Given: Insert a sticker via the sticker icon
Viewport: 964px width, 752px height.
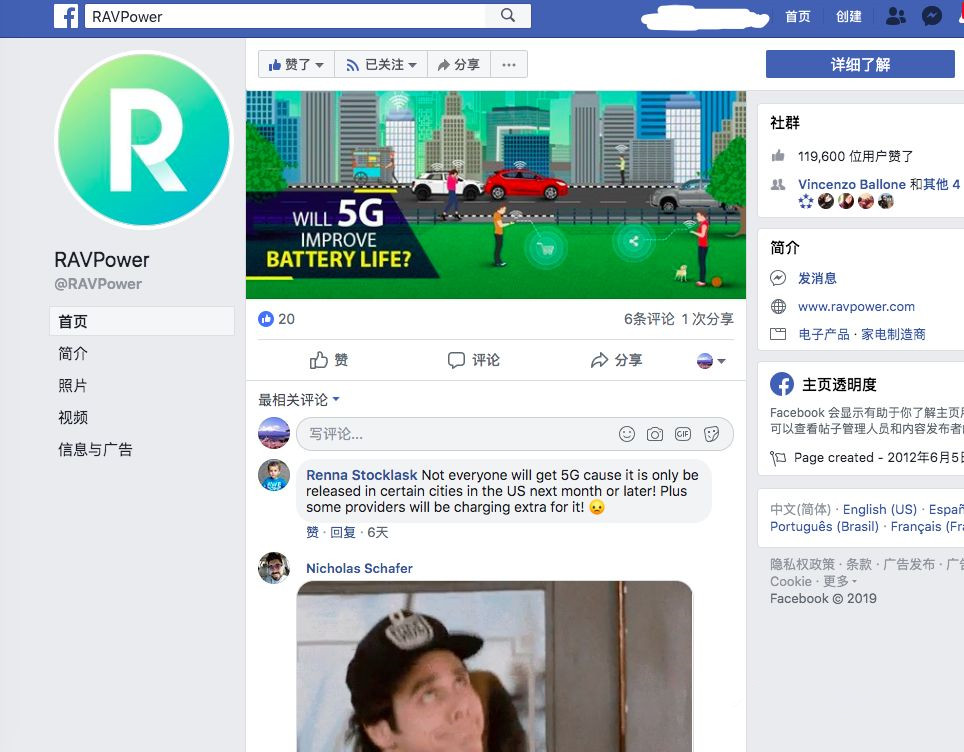Looking at the screenshot, I should point(712,434).
